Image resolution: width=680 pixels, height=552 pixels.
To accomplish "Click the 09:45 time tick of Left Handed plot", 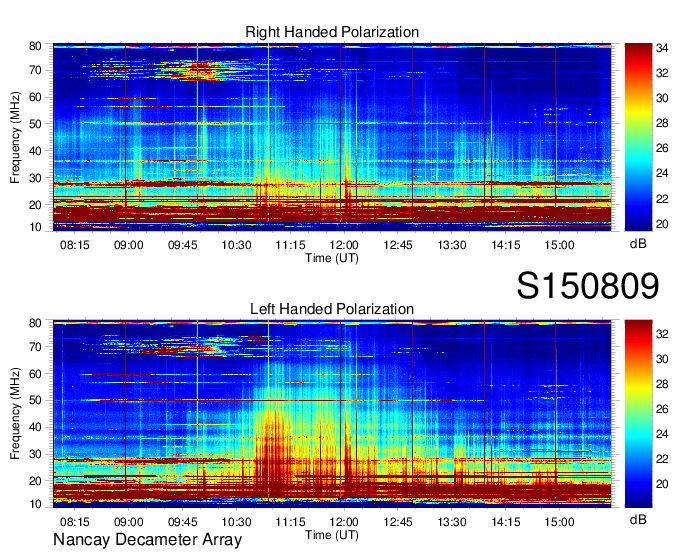I will [x=183, y=522].
